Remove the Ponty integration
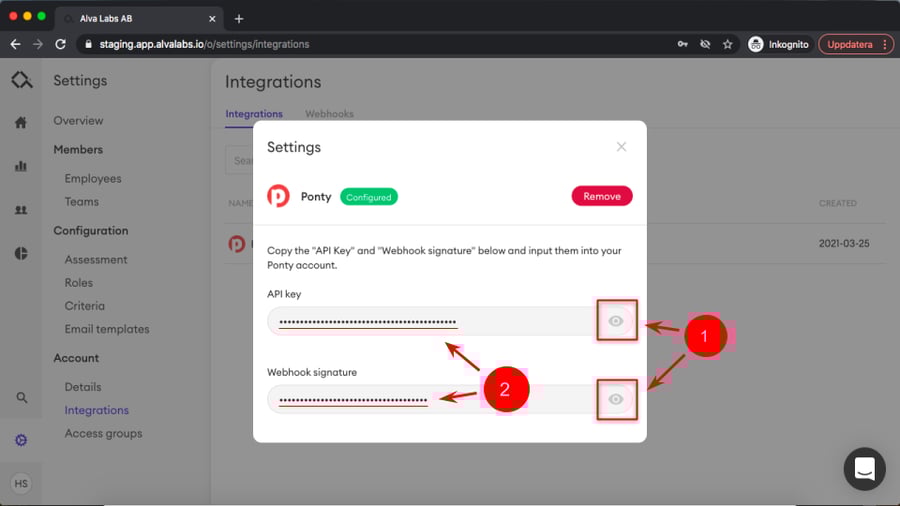Viewport: 900px width, 506px height. click(x=602, y=196)
